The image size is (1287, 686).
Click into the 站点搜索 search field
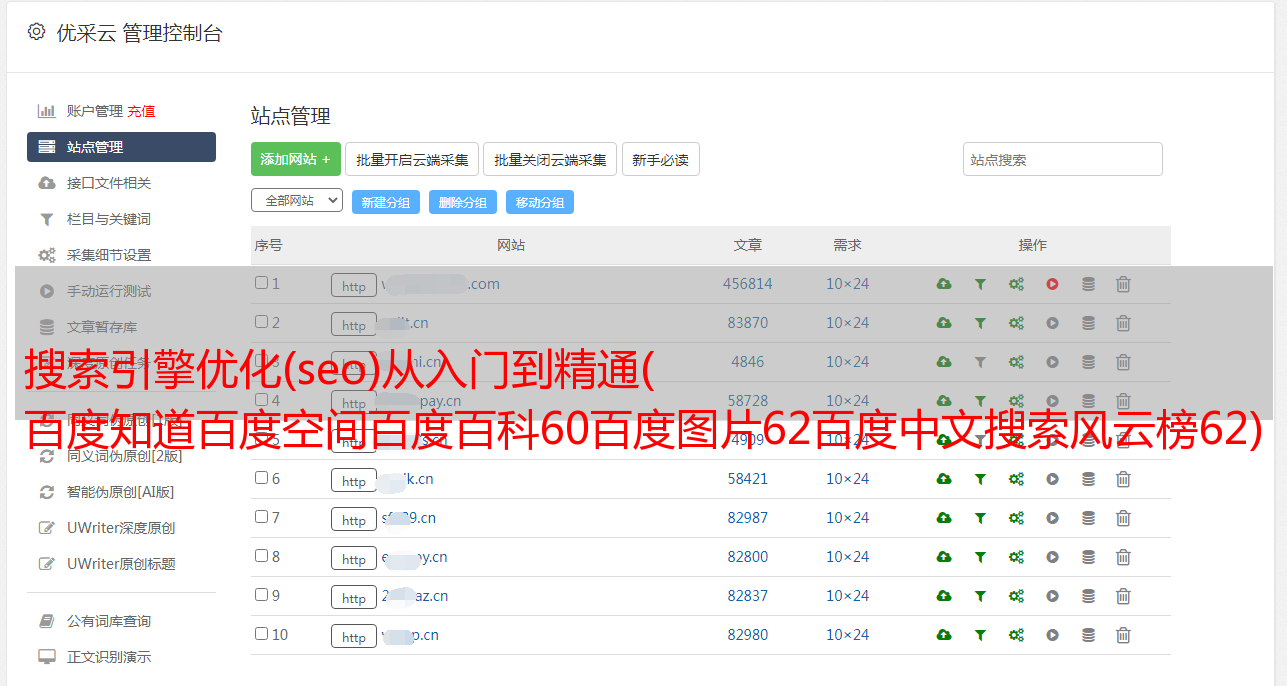coord(1063,159)
